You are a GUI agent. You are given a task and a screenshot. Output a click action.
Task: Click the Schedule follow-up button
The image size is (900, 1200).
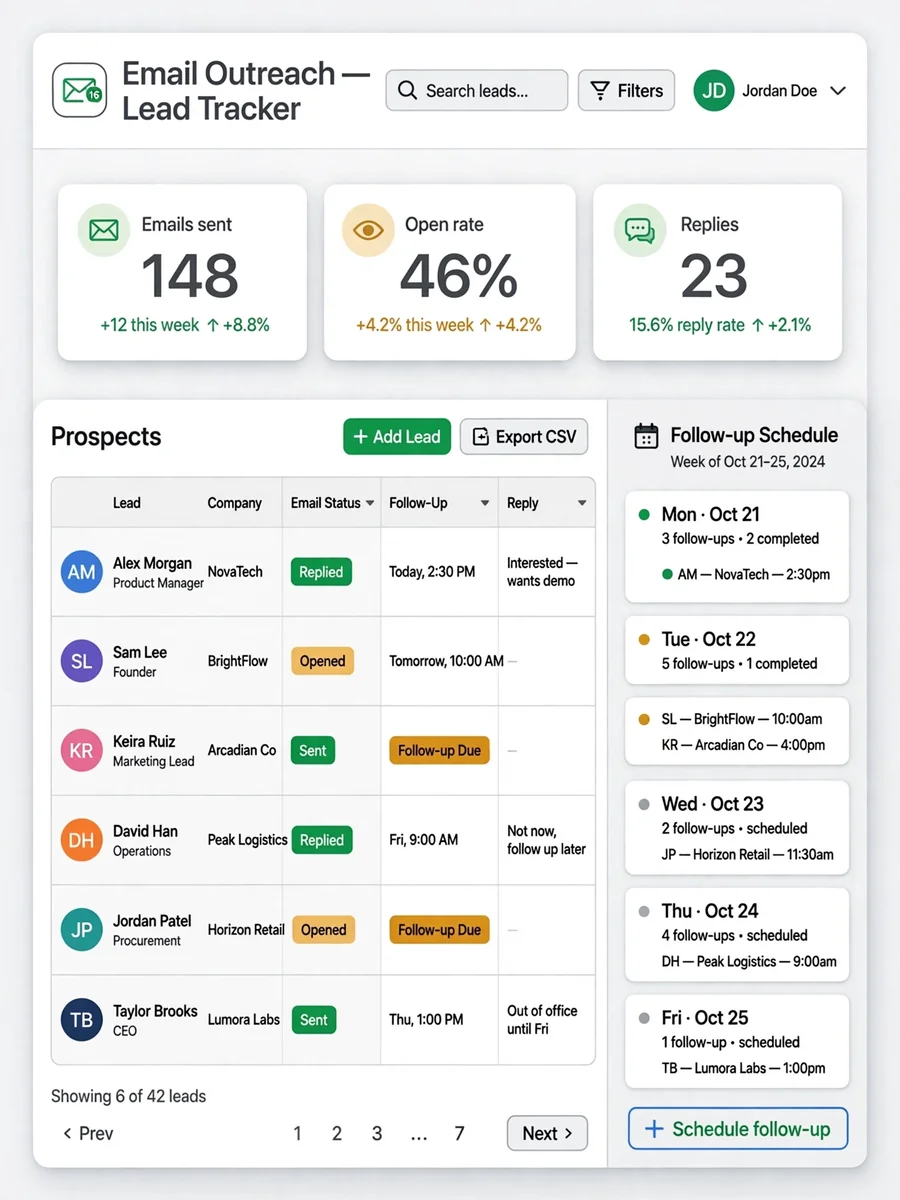click(738, 1129)
